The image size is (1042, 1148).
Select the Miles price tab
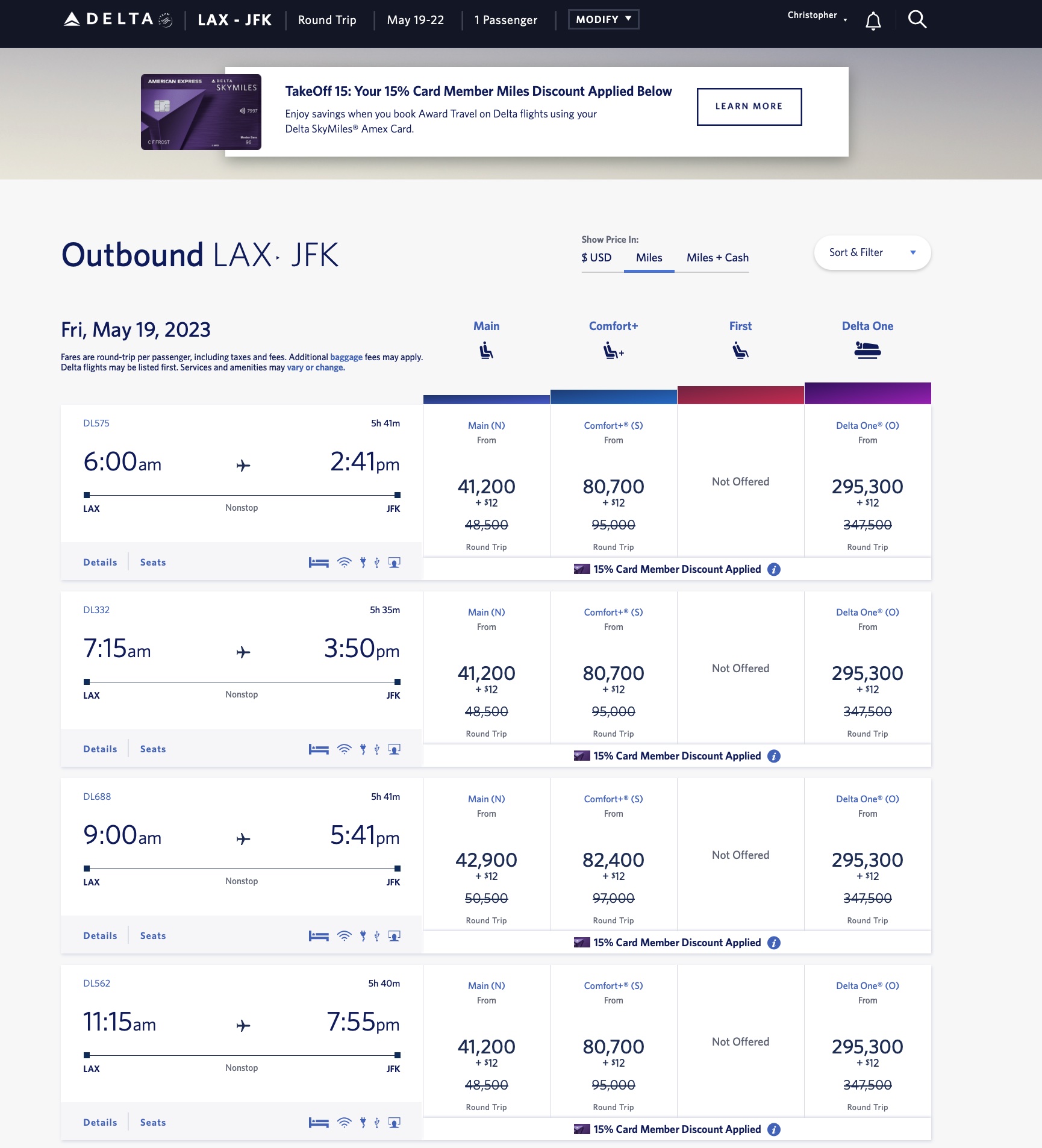(x=649, y=258)
